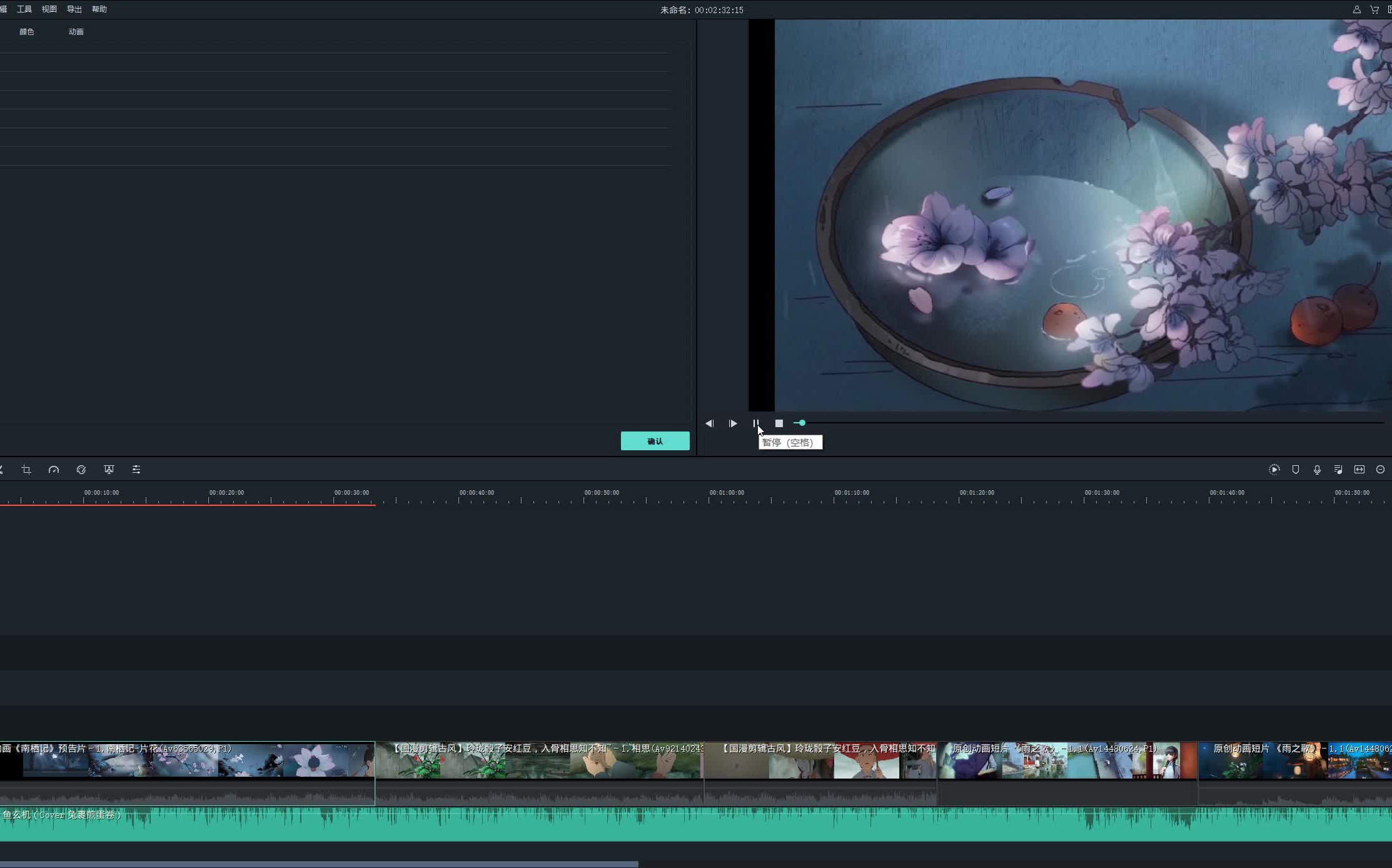The image size is (1392, 868).
Task: Zoom out timeline with minus icon
Action: pyautogui.click(x=1381, y=470)
